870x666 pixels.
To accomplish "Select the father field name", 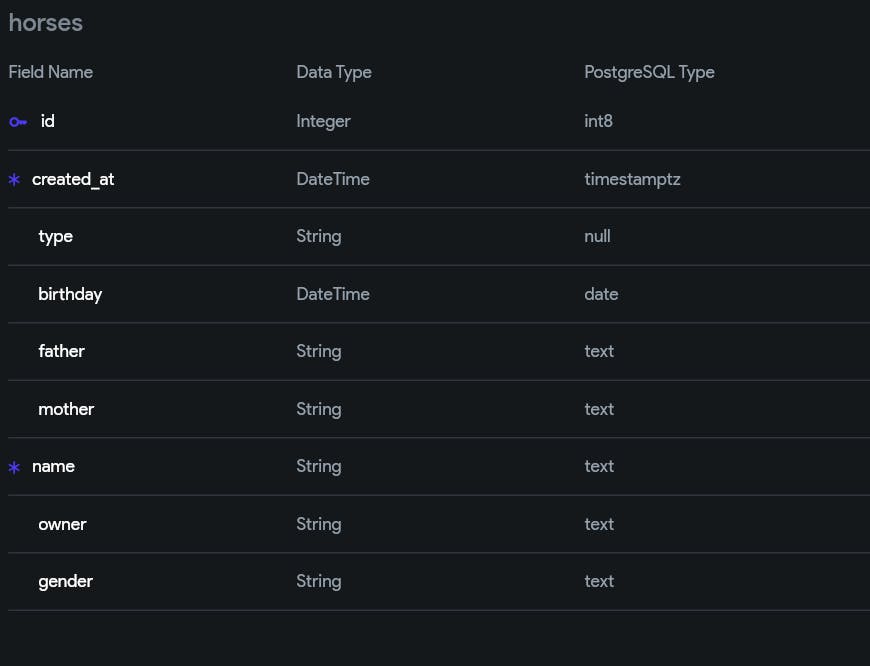I will (x=61, y=351).
